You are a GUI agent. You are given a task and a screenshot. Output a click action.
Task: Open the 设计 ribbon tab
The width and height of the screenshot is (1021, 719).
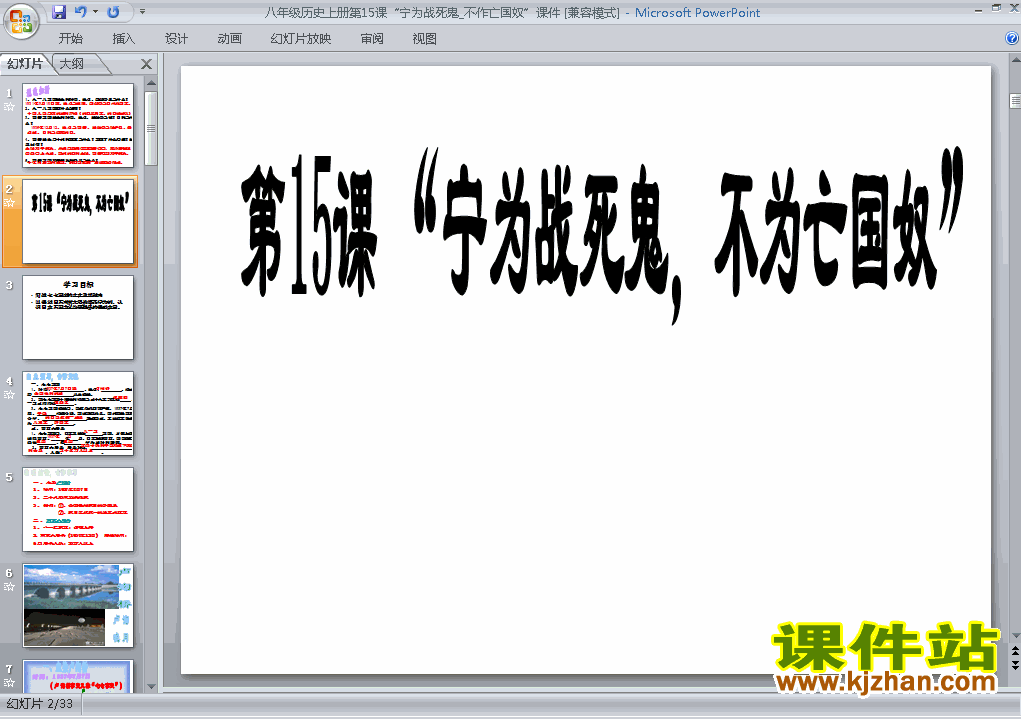tap(176, 38)
